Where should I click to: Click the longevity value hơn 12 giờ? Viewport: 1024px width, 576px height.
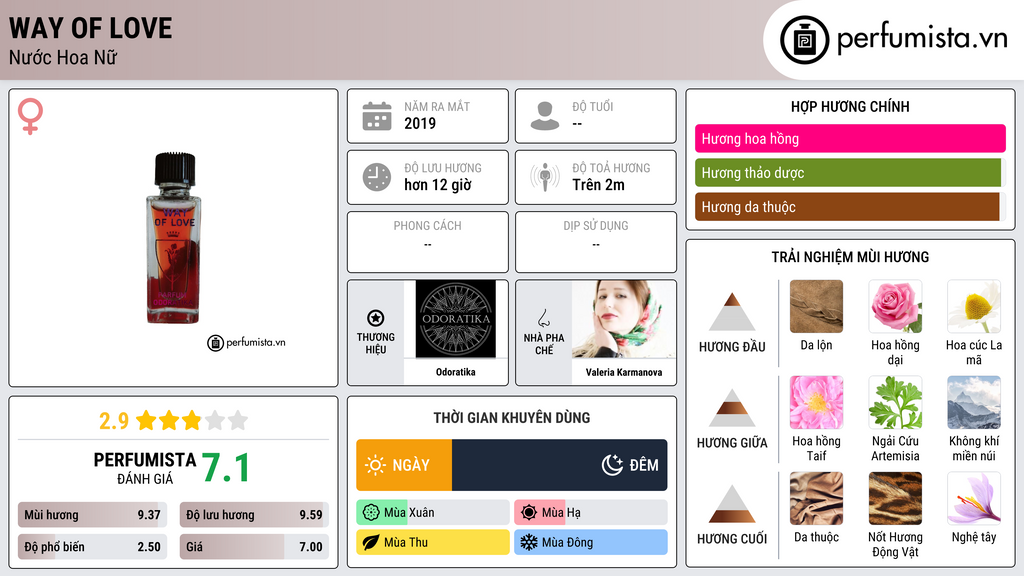[x=438, y=185]
